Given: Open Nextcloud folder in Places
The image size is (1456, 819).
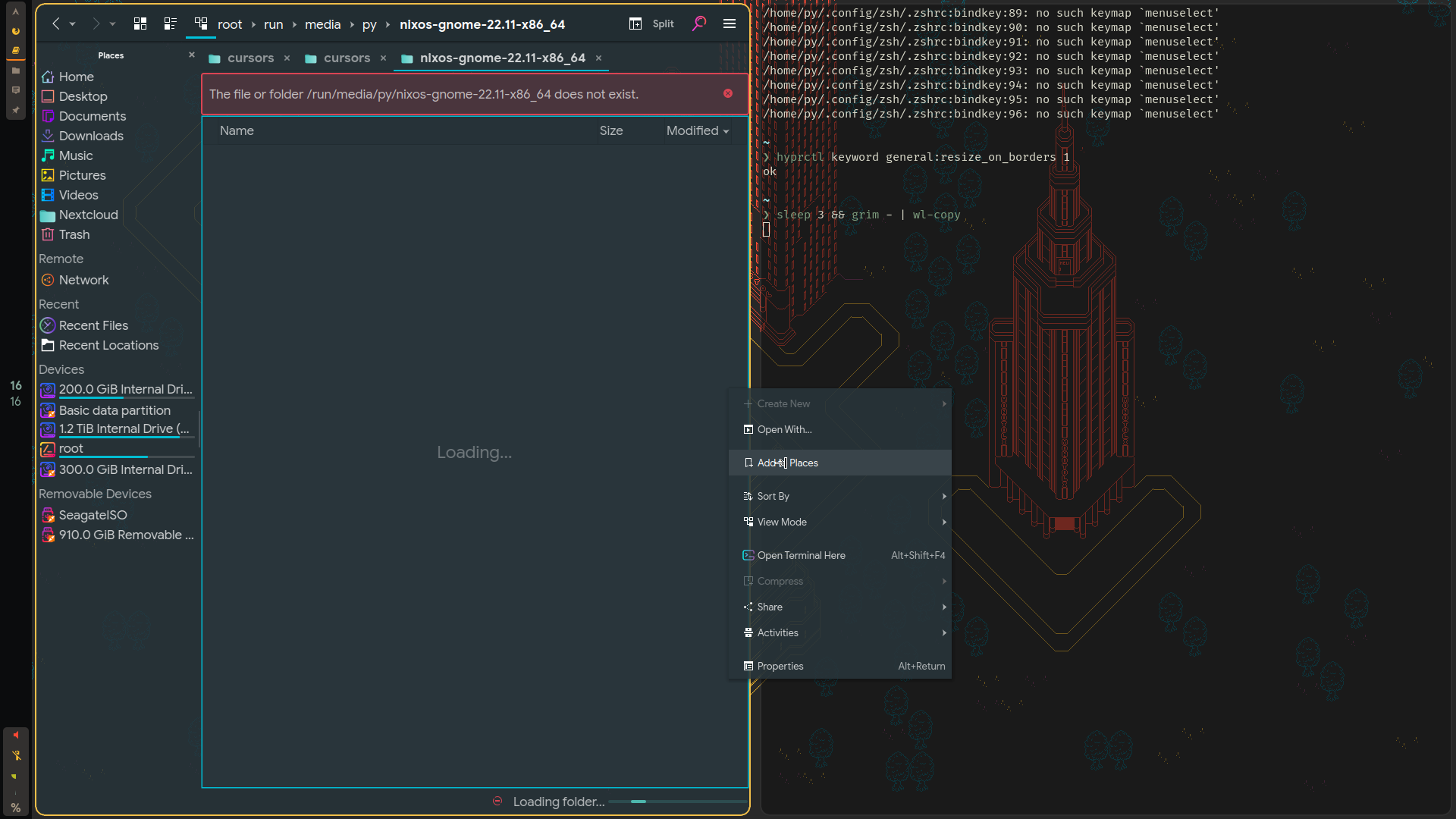Looking at the screenshot, I should coord(88,215).
